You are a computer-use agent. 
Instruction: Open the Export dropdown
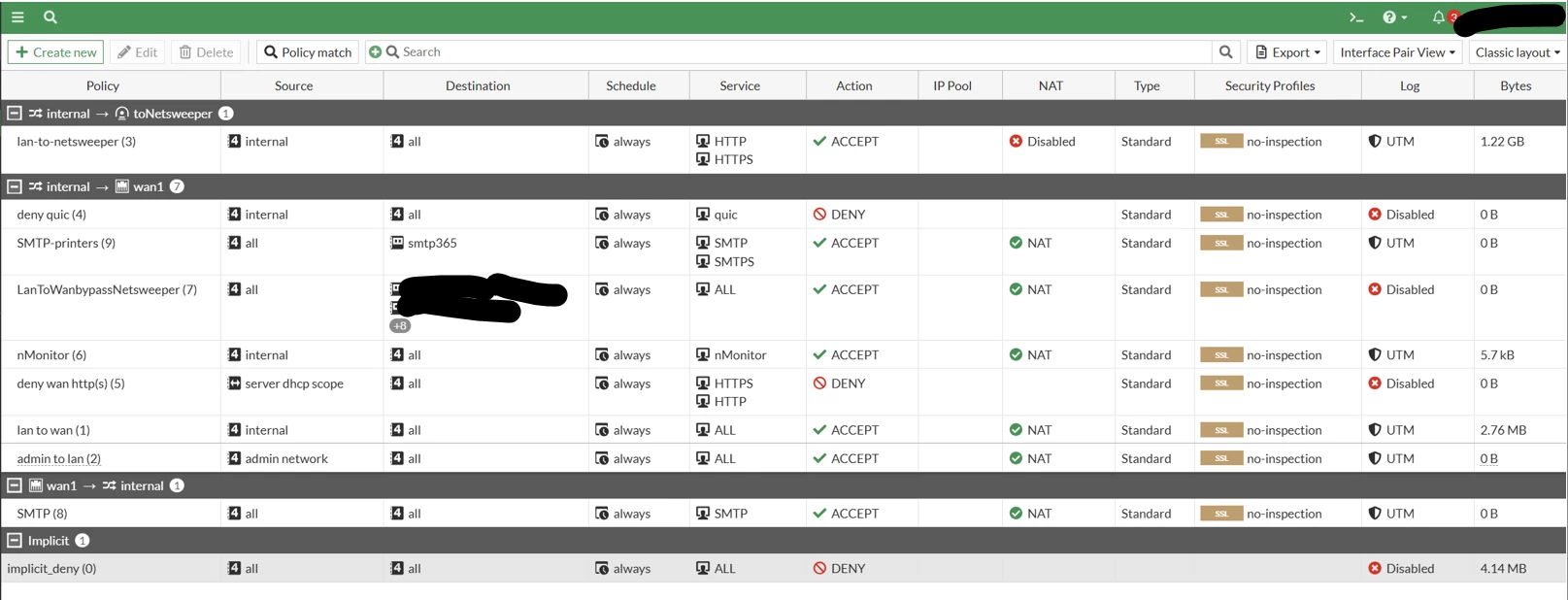(x=1287, y=52)
